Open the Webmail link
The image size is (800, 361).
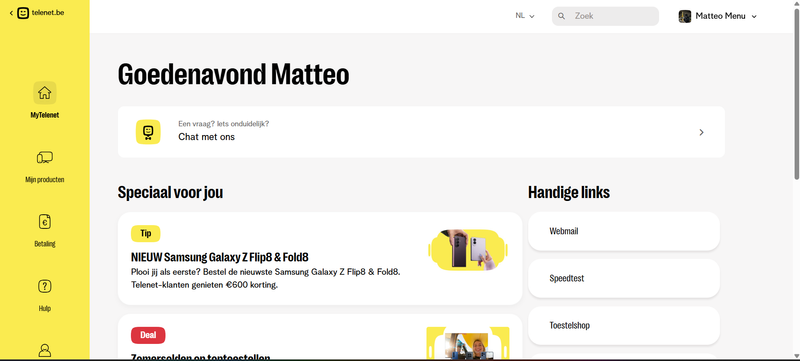(623, 231)
